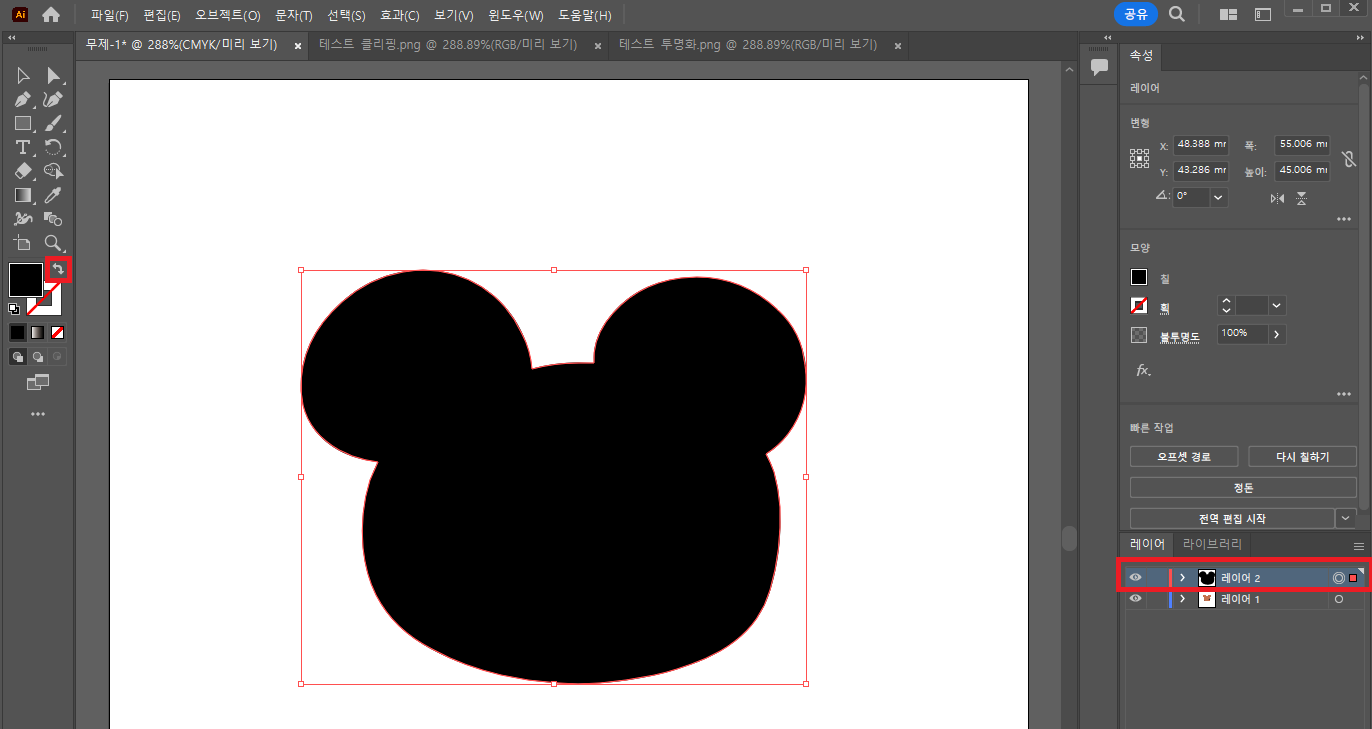
Task: Select the Eyedropper tool
Action: point(53,196)
